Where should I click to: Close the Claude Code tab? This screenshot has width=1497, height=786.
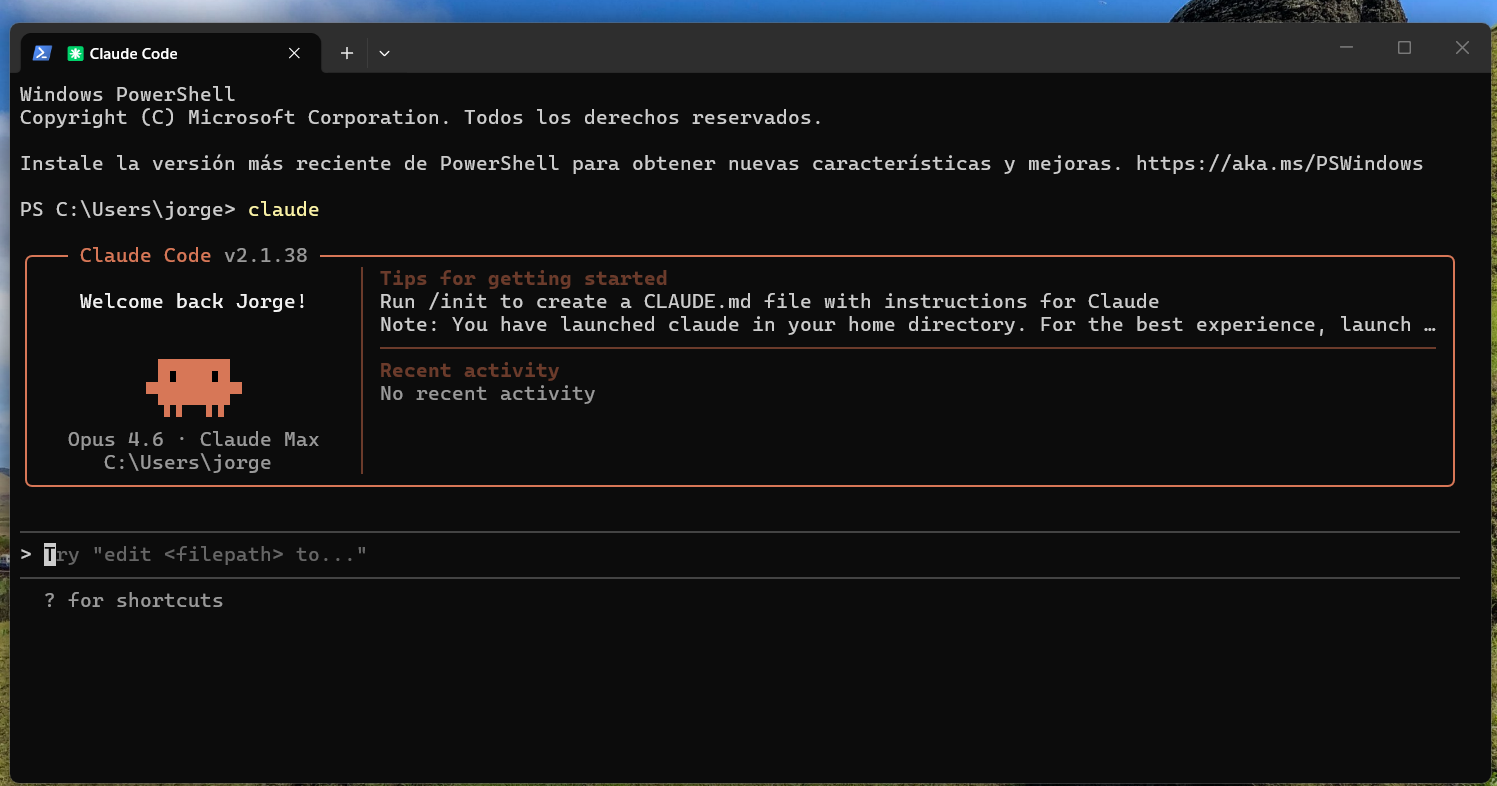tap(294, 53)
